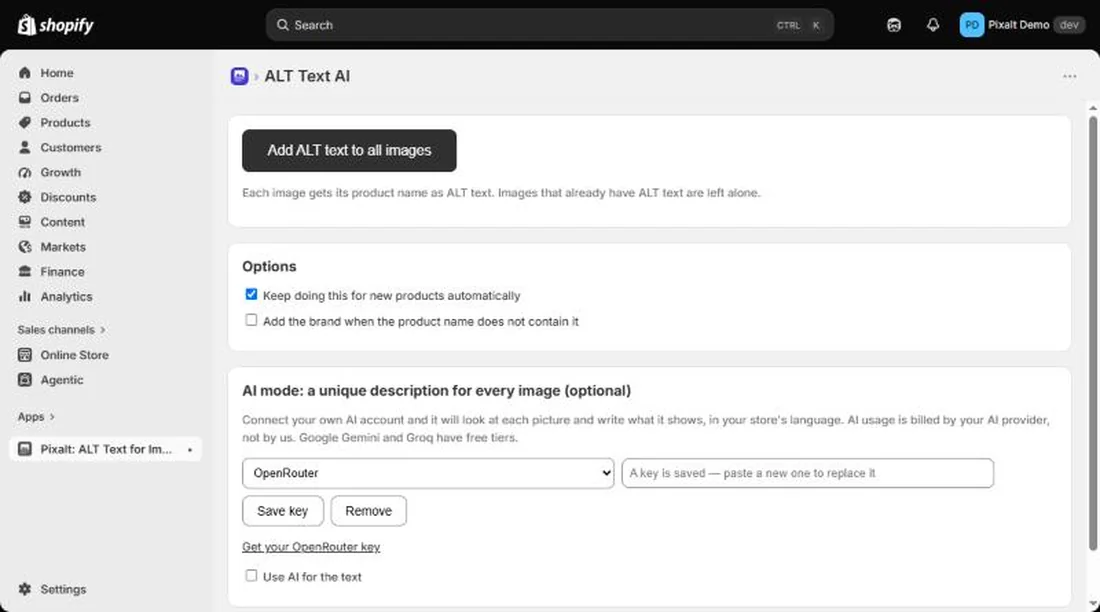Click the Analytics bar chart icon
Screen dimensions: 1100x612
25,296
